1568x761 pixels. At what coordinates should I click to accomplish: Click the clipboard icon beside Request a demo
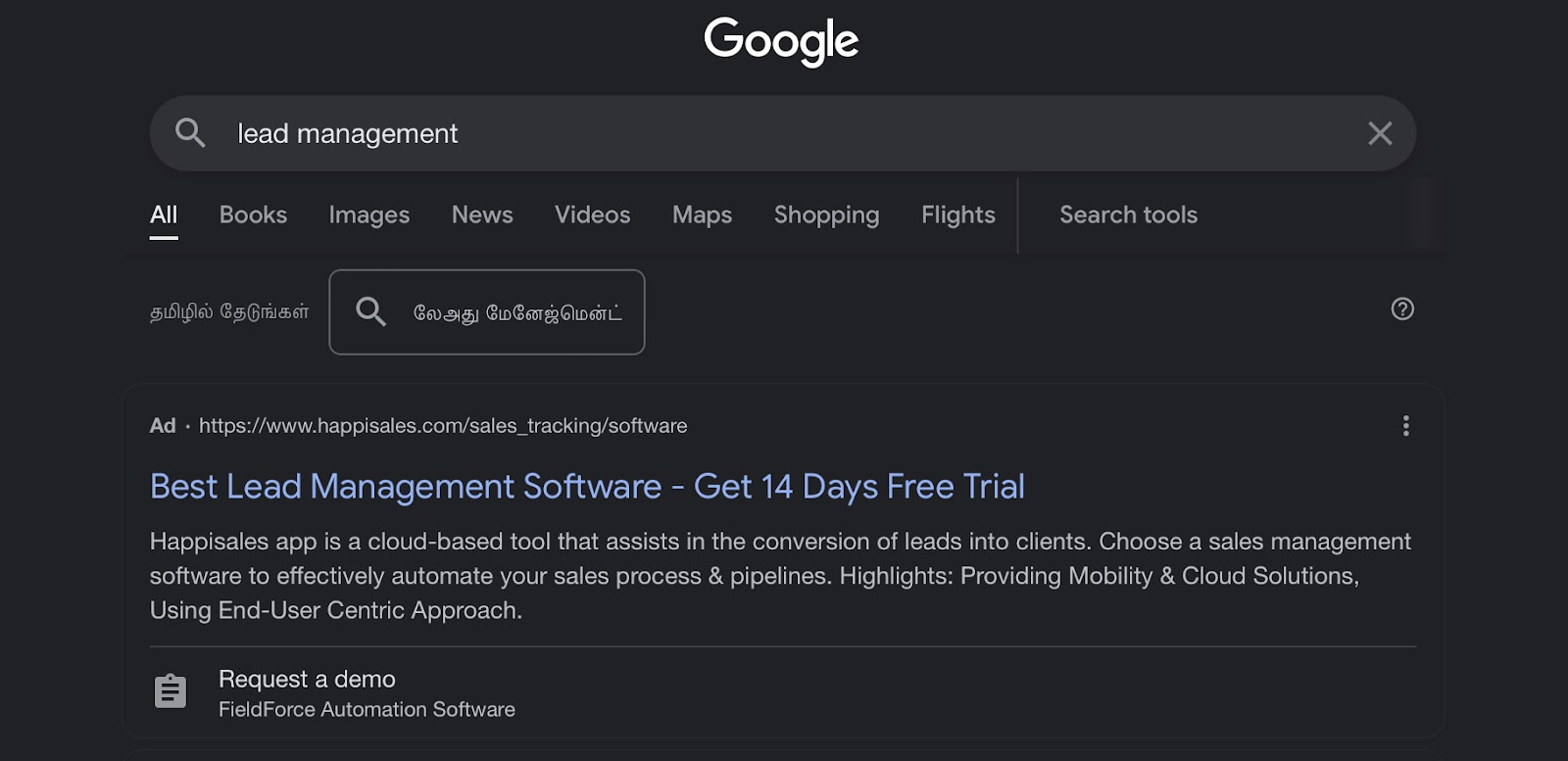[171, 691]
